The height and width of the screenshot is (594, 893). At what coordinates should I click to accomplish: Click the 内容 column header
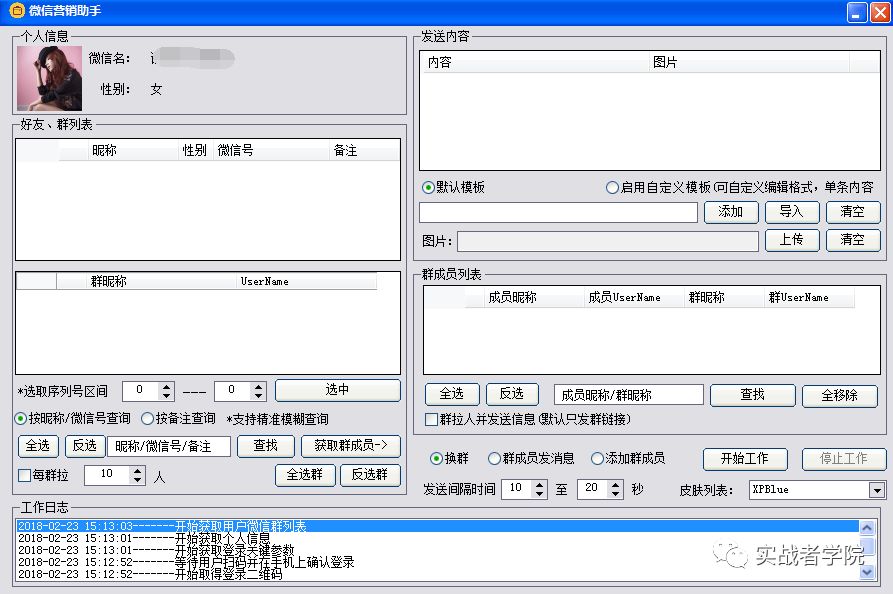[x=535, y=62]
